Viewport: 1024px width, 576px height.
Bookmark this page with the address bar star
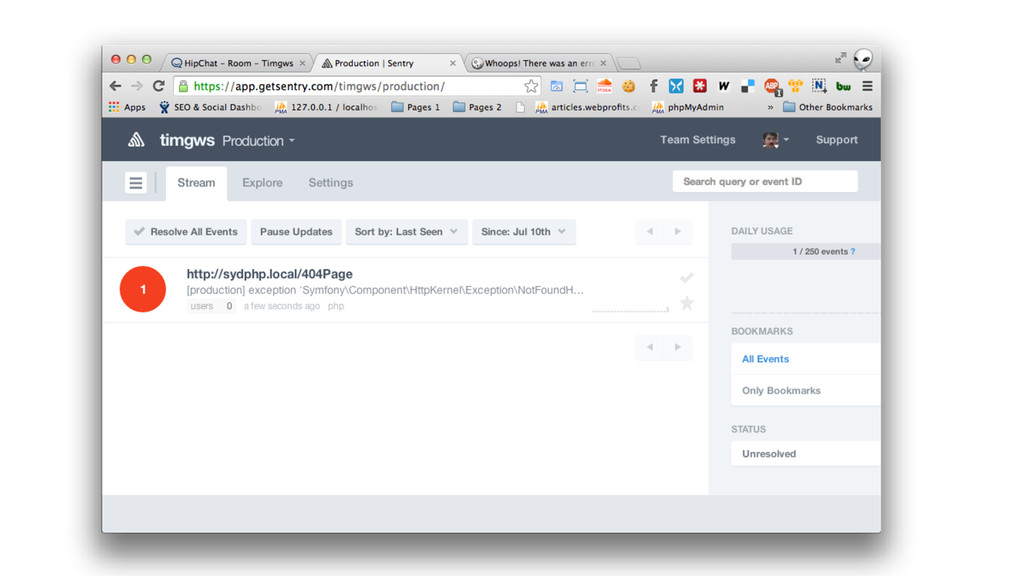point(531,86)
